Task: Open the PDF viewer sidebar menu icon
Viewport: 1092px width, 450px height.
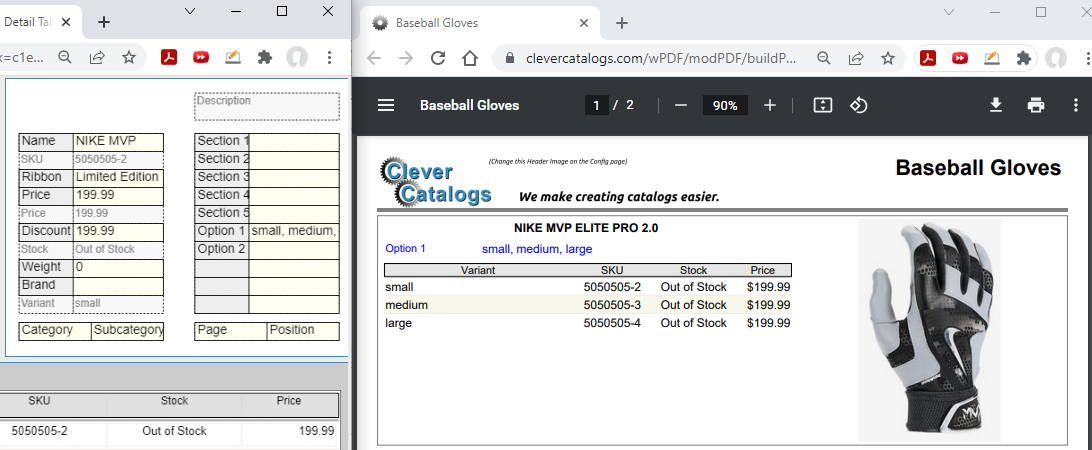Action: 386,105
